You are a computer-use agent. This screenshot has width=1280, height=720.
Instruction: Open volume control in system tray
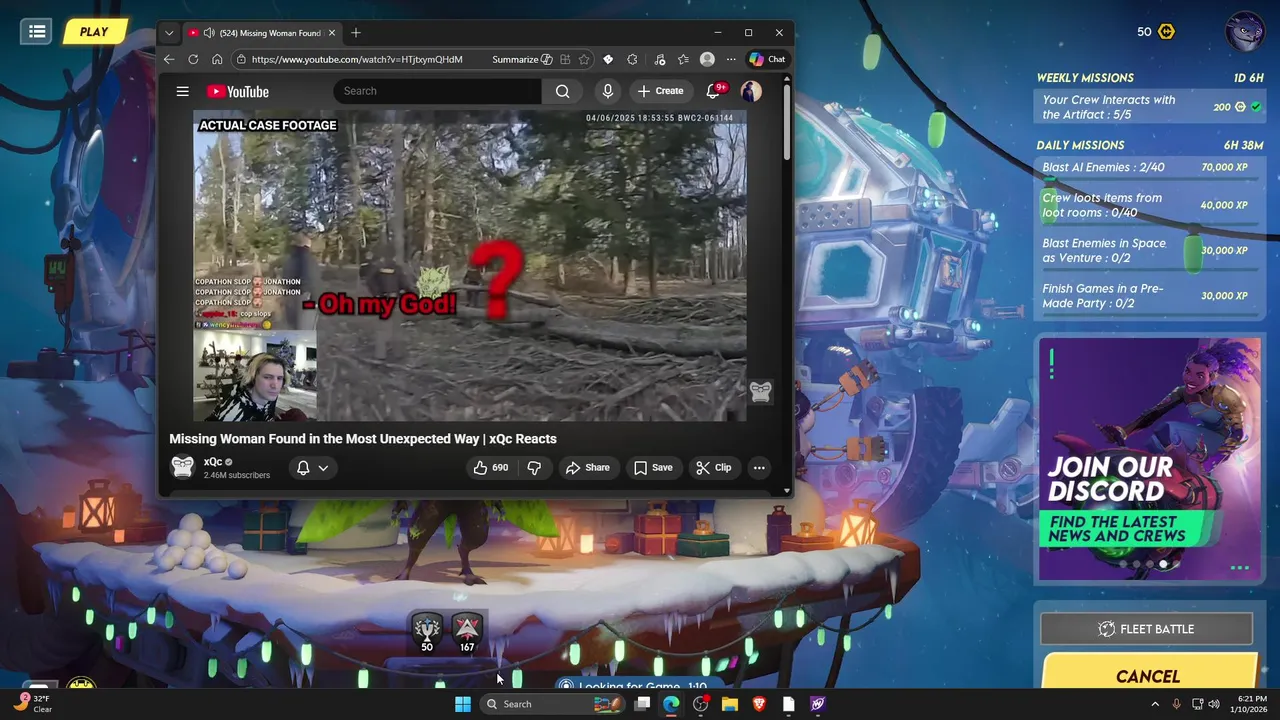pyautogui.click(x=1214, y=704)
